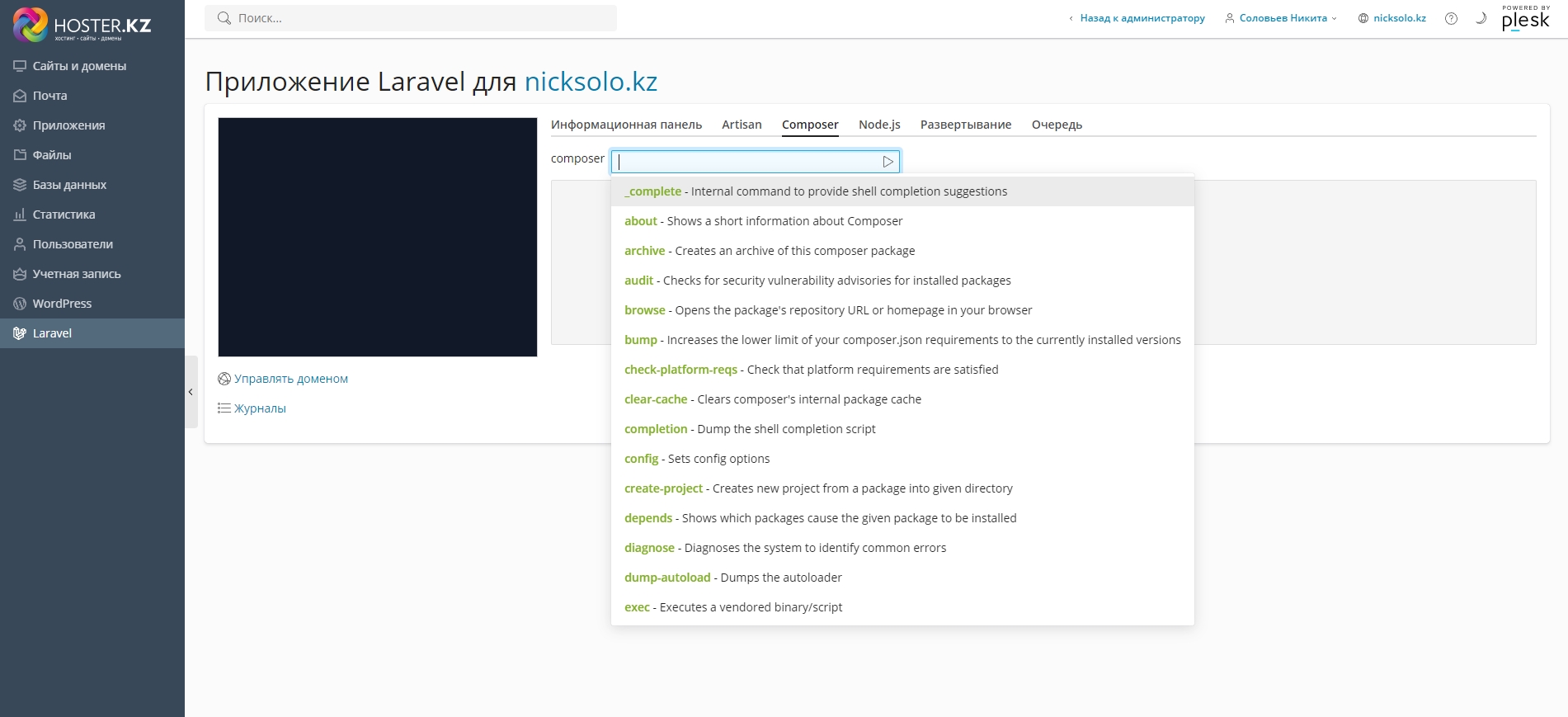This screenshot has width=1568, height=717.
Task: Click the site preview thumbnail
Action: coord(378,238)
